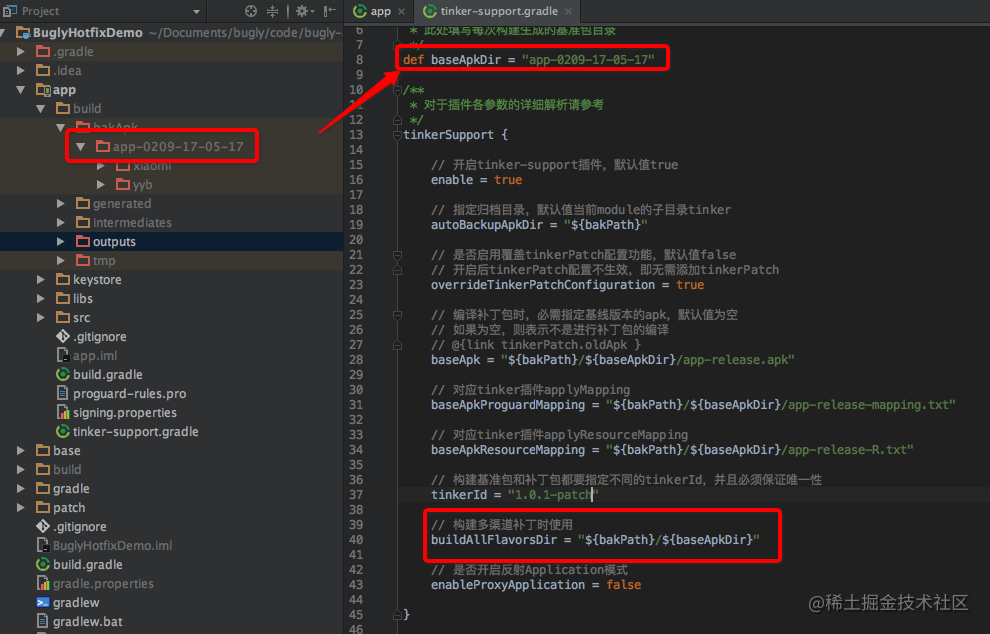Click line number 28 in the gutter
Viewport: 990px width, 634px height.
click(356, 360)
